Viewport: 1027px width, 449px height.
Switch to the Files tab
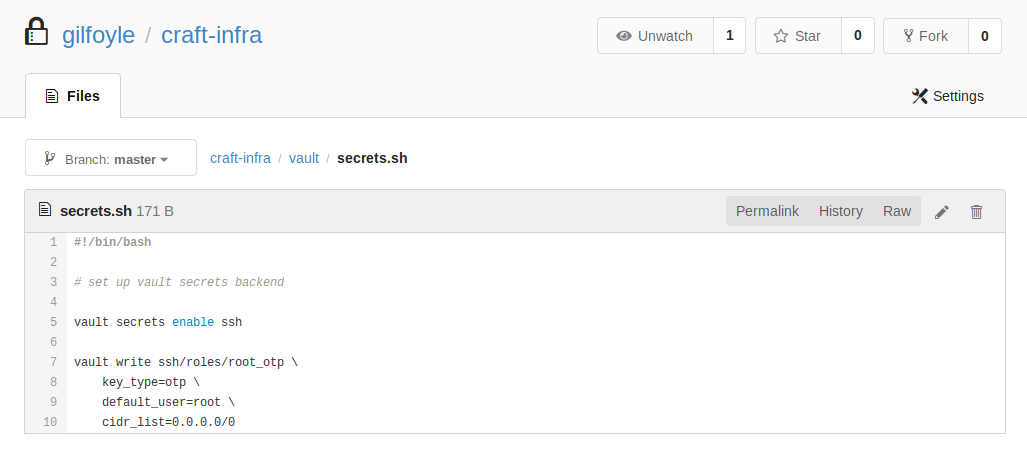73,96
